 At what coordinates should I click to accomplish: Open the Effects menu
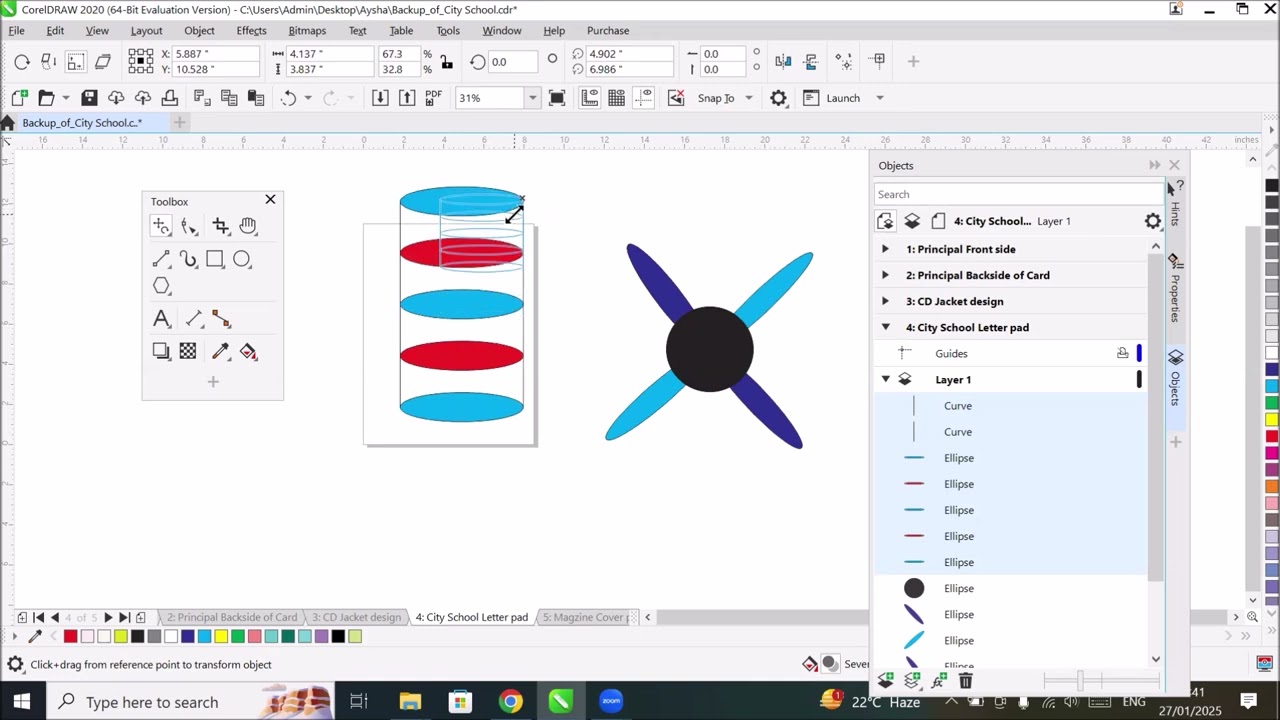point(251,31)
